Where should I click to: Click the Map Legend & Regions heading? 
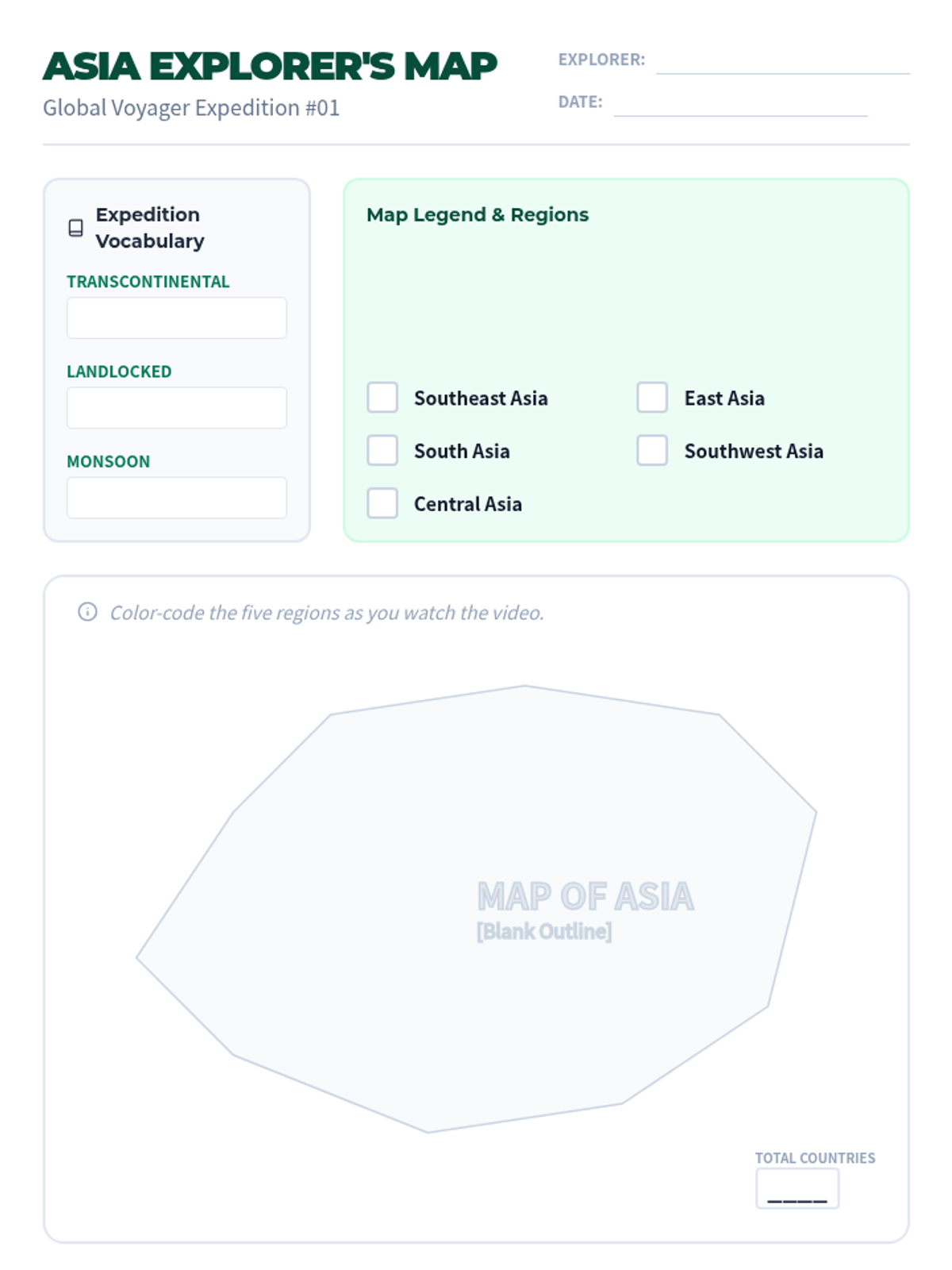(x=478, y=214)
